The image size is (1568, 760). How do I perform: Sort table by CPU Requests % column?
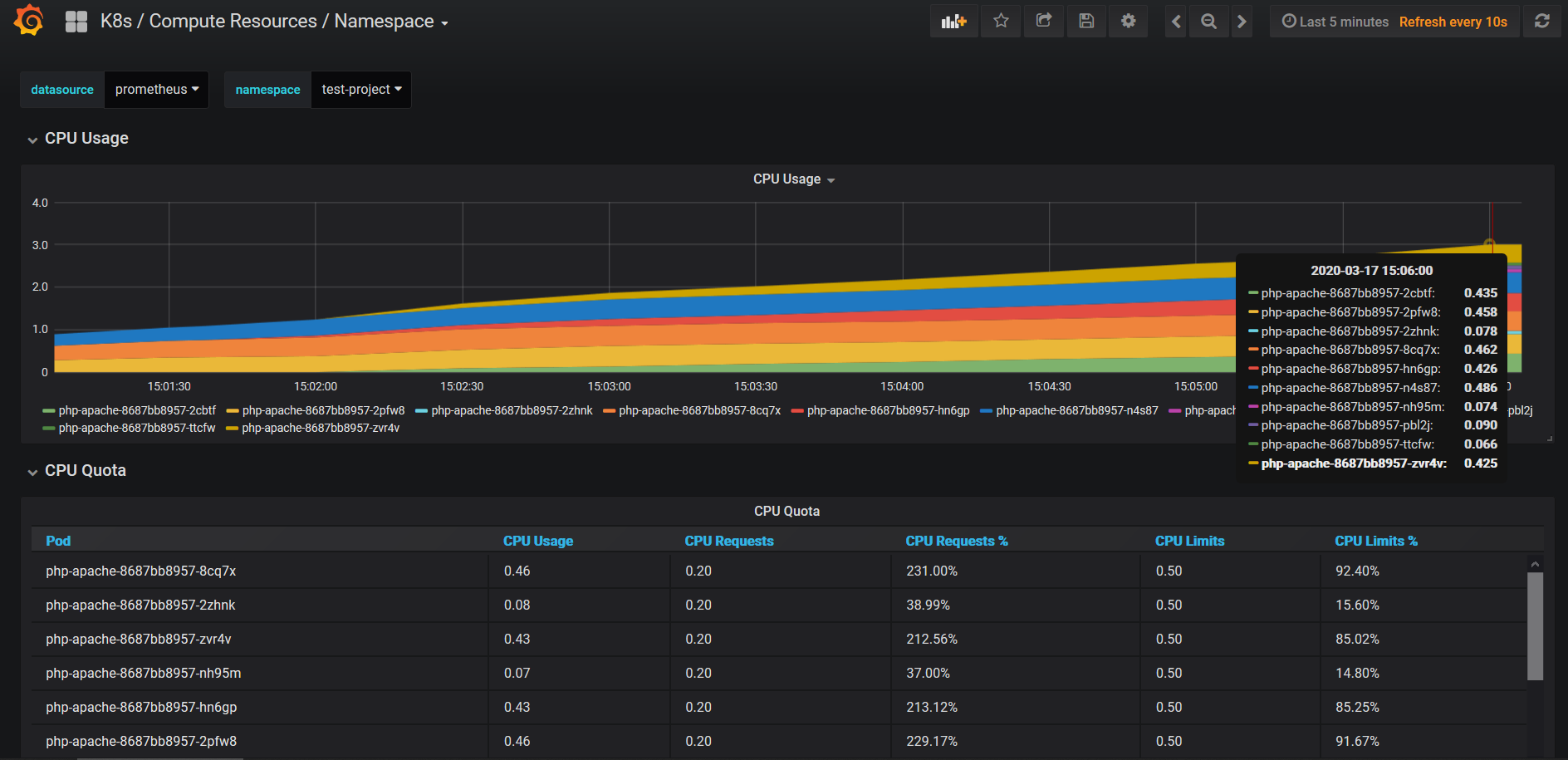click(956, 541)
